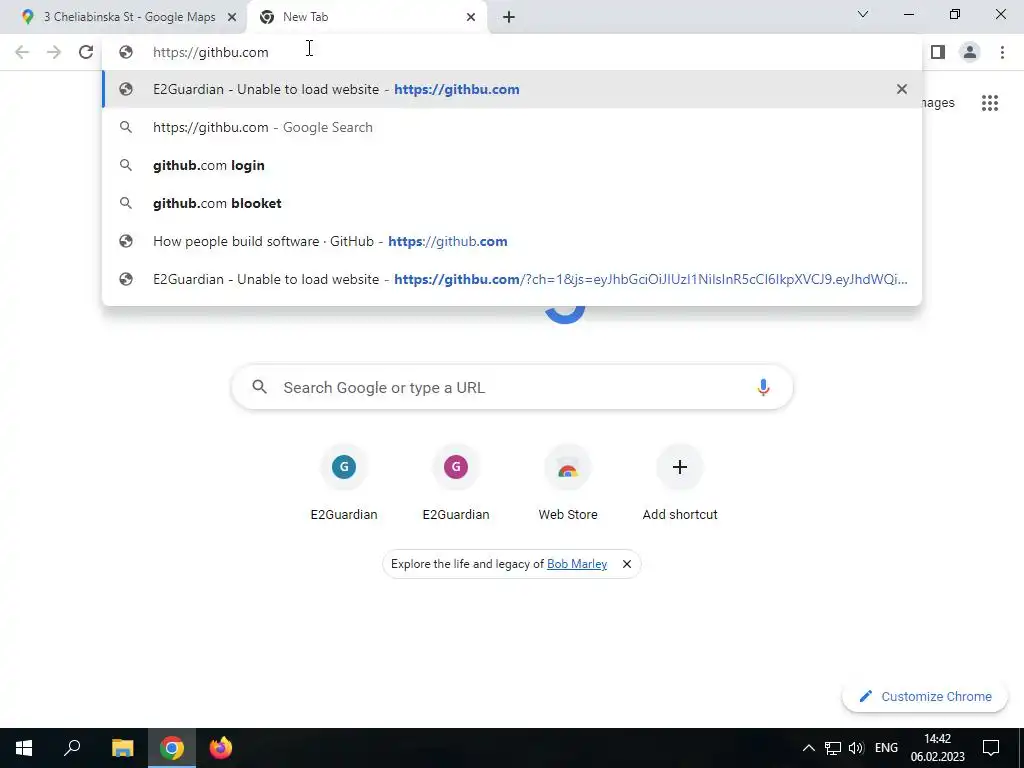Click the 'Search Google or type a URL' box
This screenshot has height=768, width=1024.
point(512,387)
